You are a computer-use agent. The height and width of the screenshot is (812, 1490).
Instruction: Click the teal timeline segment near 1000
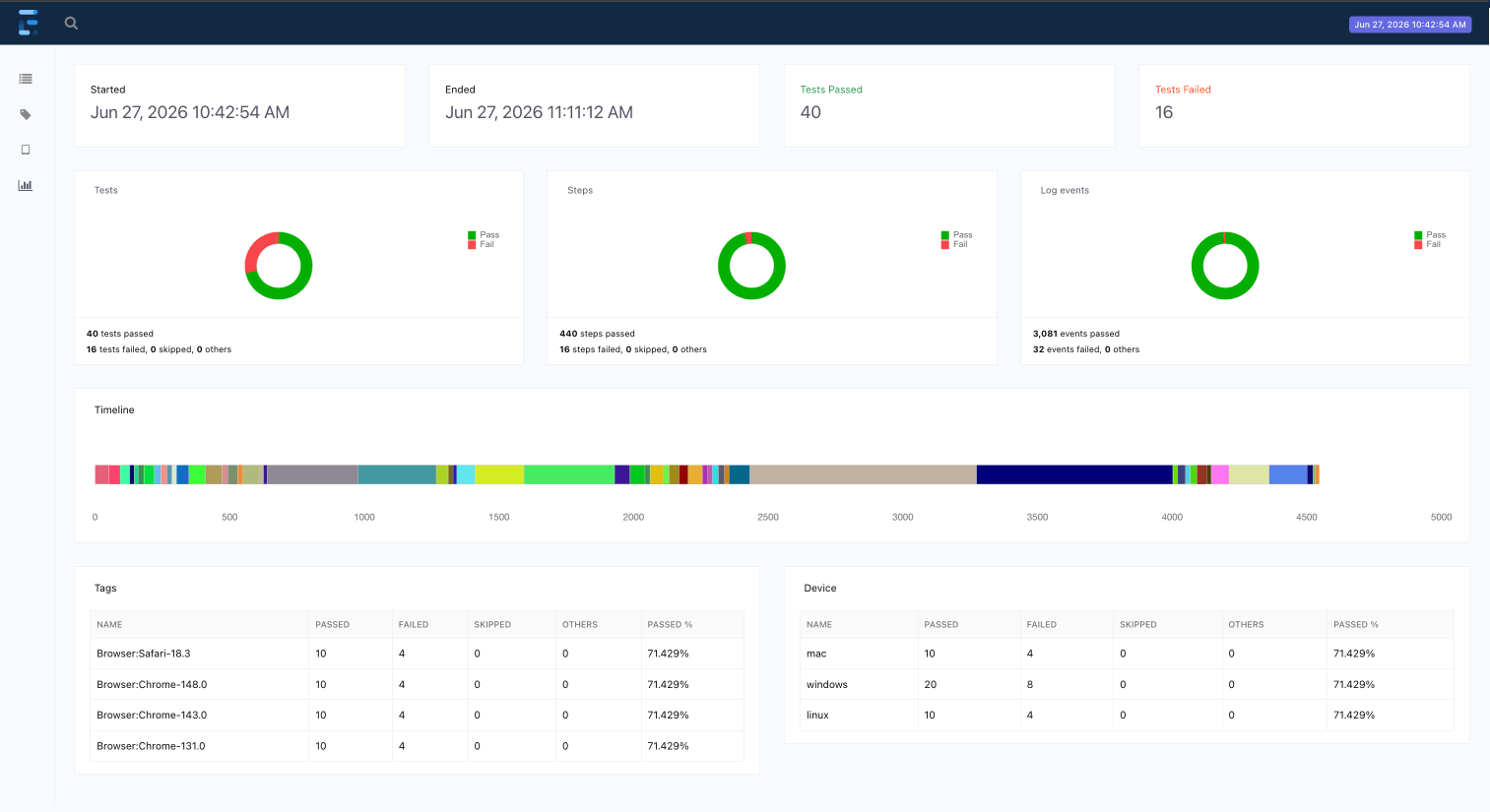tap(397, 474)
